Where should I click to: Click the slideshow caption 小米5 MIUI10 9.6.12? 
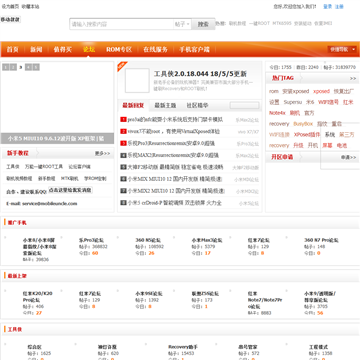coord(57,138)
